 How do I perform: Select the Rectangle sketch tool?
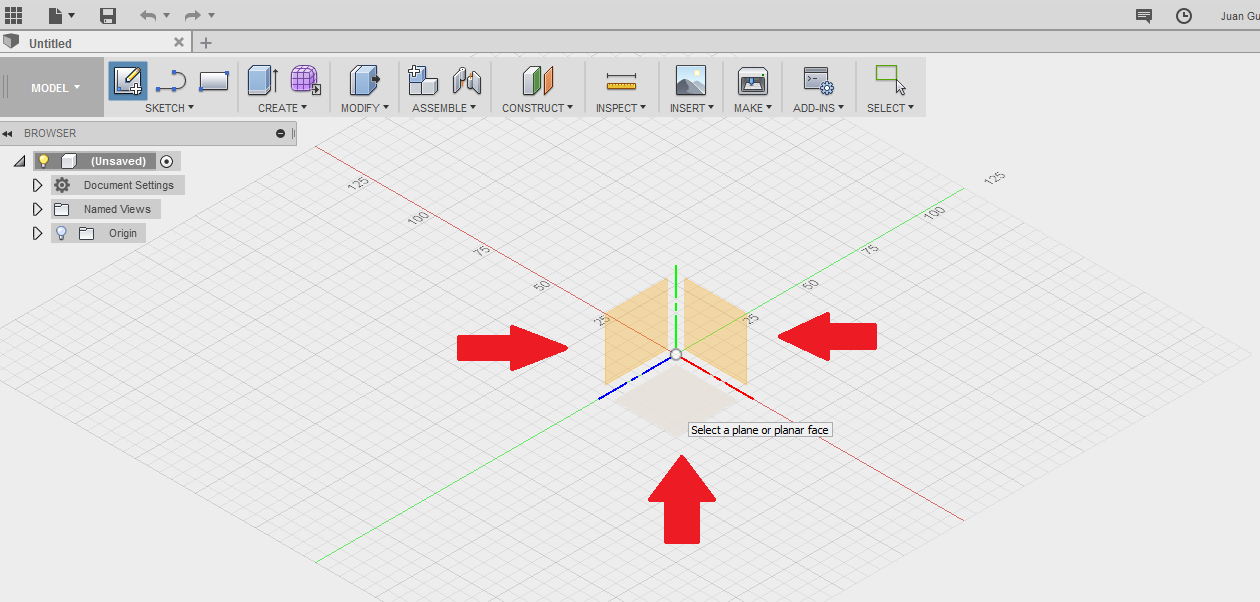[x=214, y=81]
